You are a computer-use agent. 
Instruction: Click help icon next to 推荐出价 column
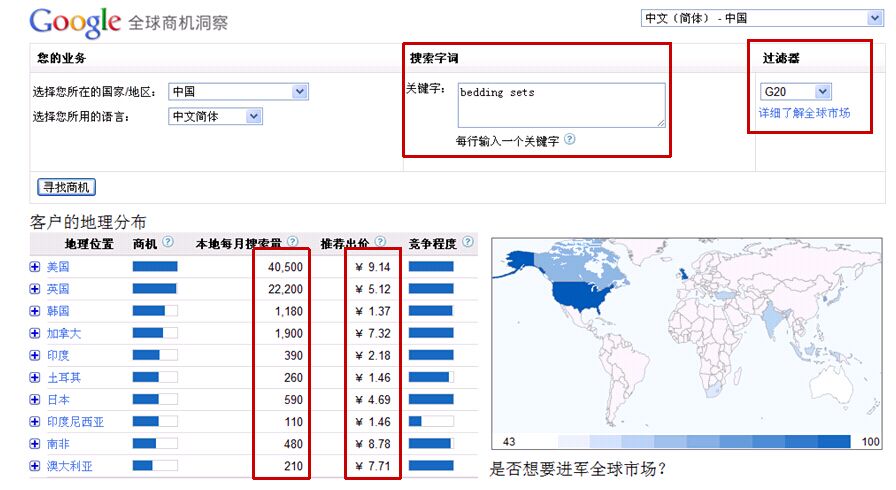point(380,242)
